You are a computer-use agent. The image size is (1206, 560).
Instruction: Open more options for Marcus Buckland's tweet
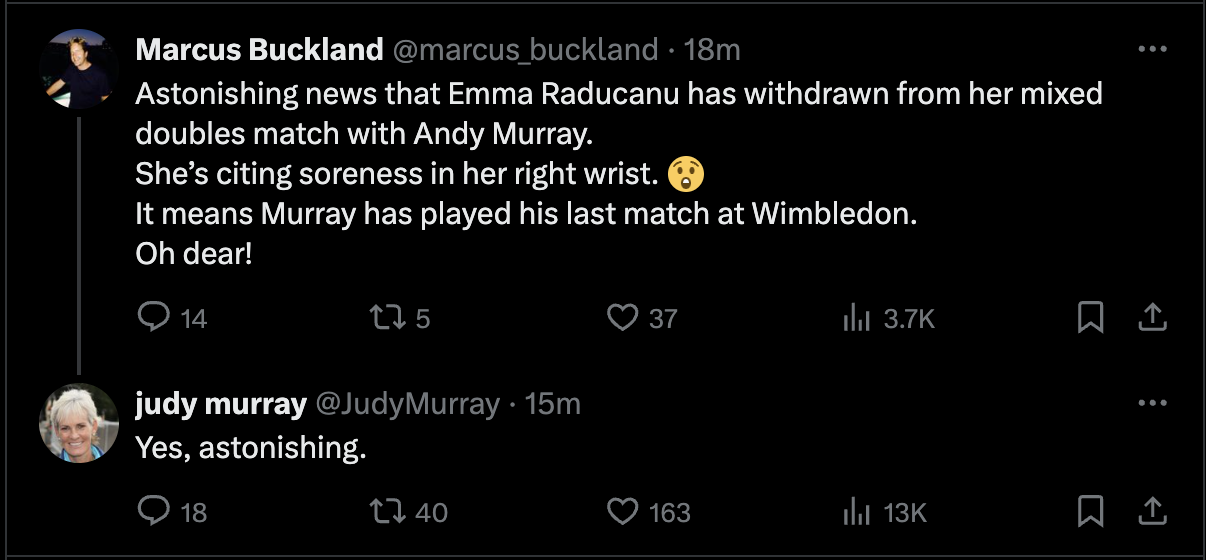[1152, 49]
